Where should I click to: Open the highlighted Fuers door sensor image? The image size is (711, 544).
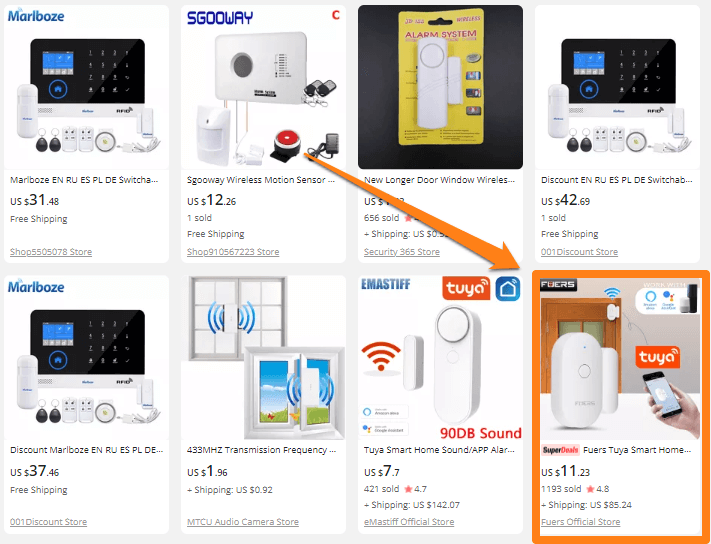[620, 359]
